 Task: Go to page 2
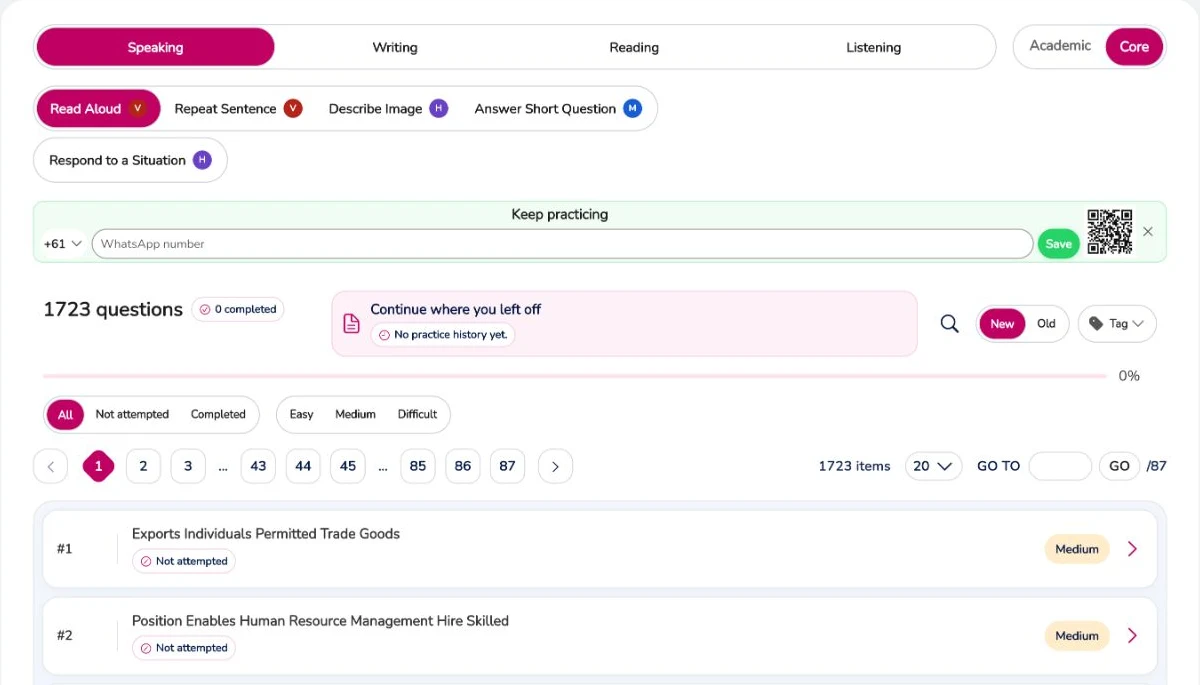pos(143,466)
